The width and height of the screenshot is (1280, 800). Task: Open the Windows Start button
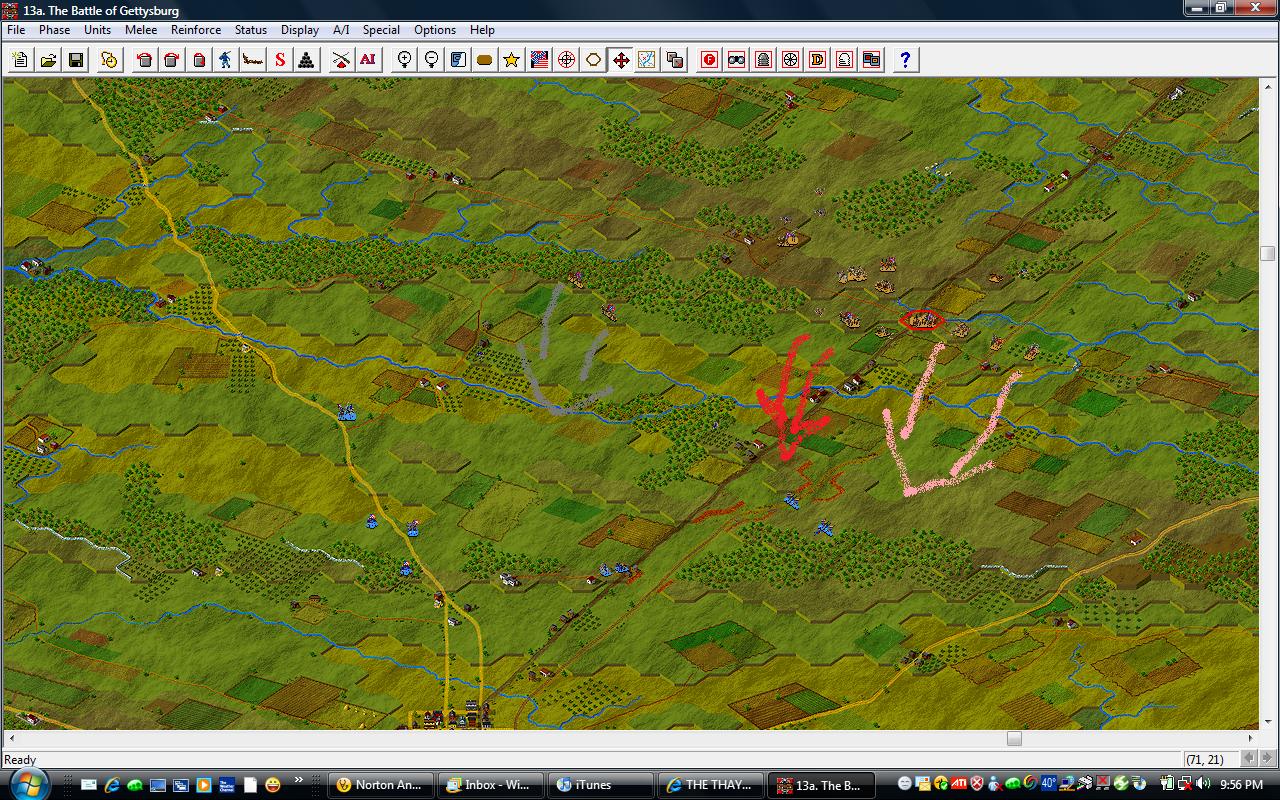(29, 784)
